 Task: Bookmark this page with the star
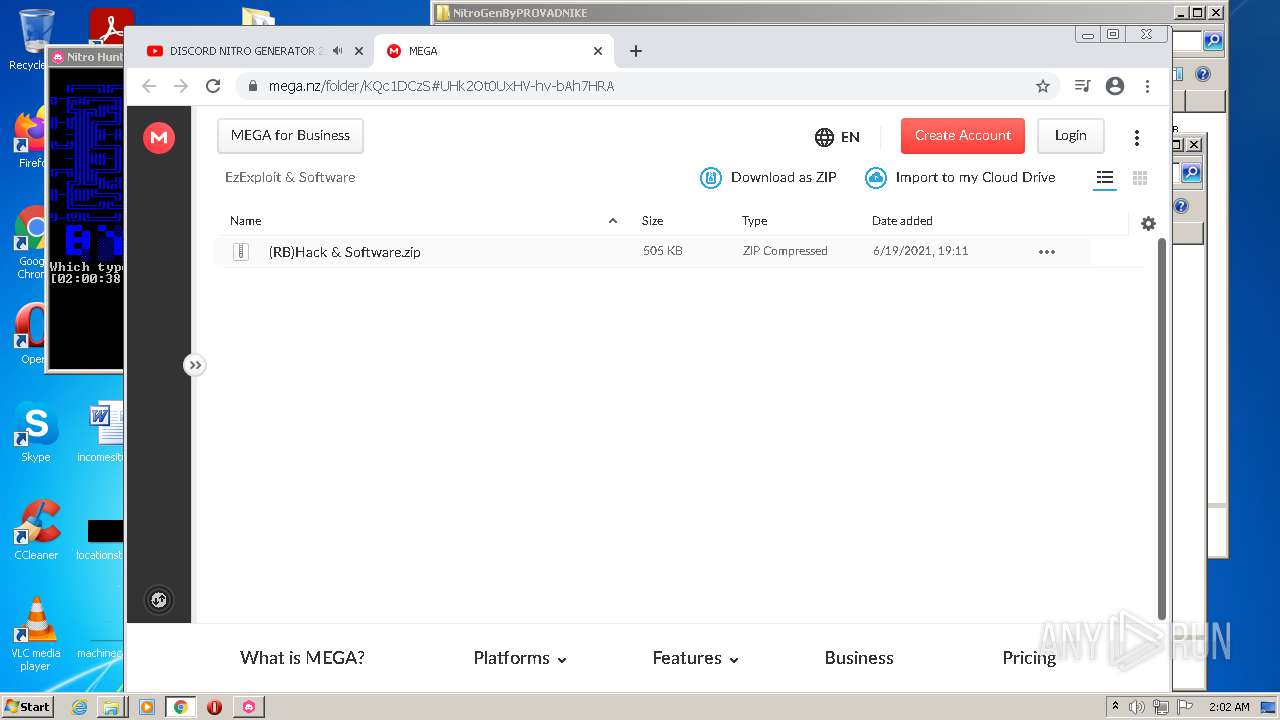click(x=1043, y=86)
